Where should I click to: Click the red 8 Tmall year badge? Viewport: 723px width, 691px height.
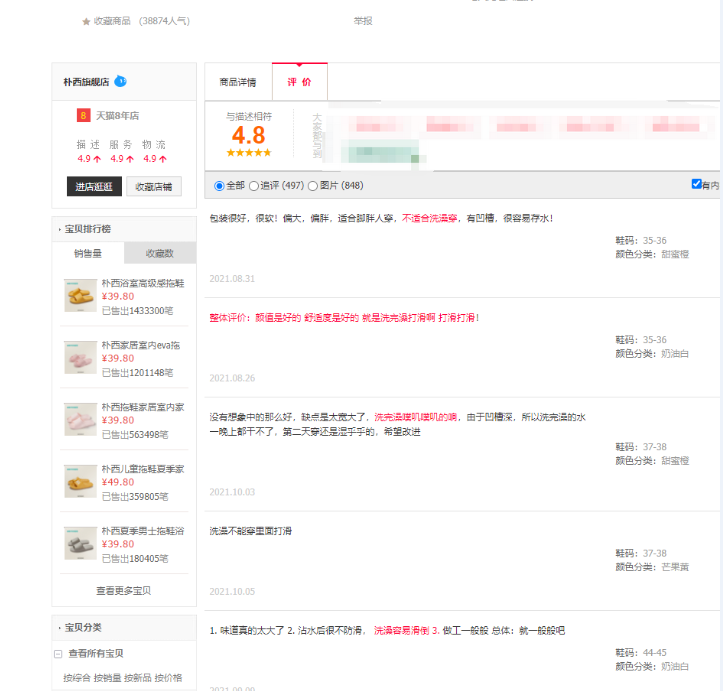coord(83,115)
